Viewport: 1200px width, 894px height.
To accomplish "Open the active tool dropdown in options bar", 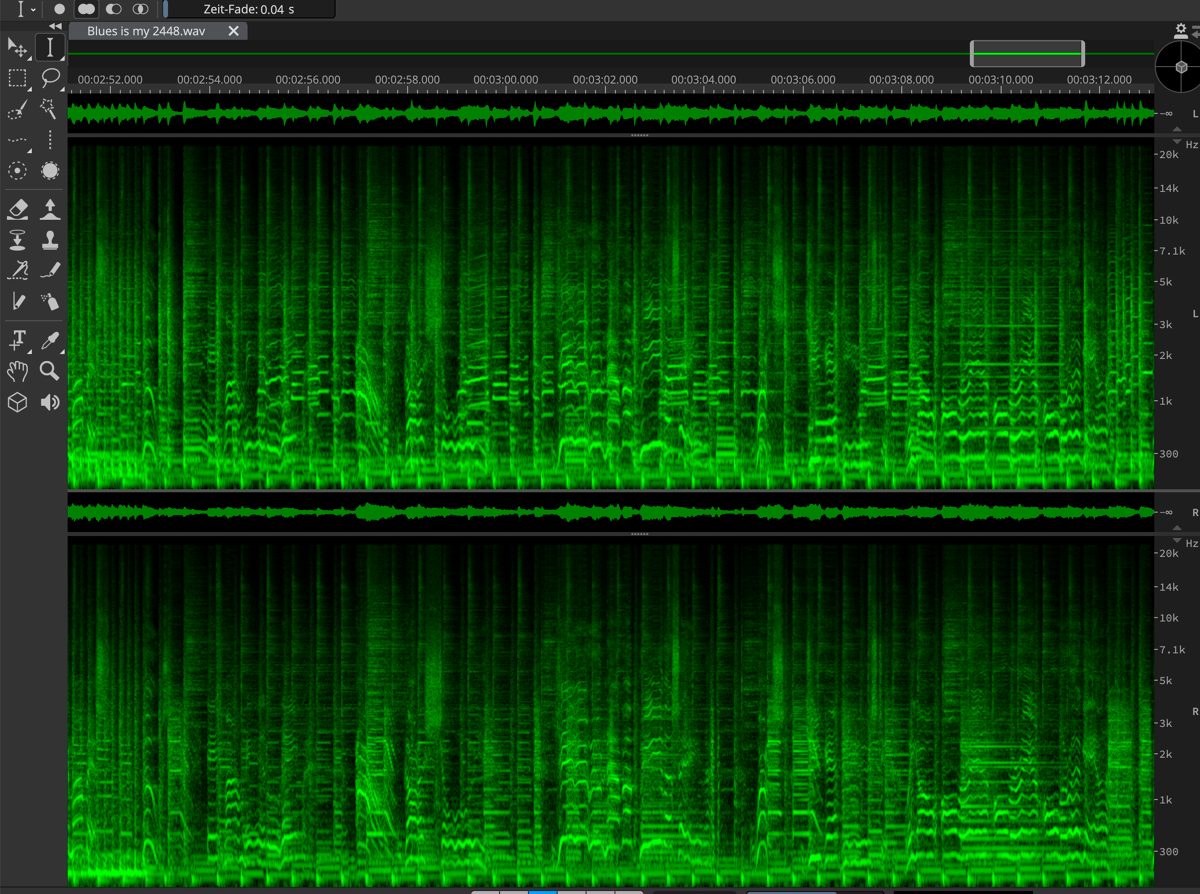I will (x=25, y=8).
